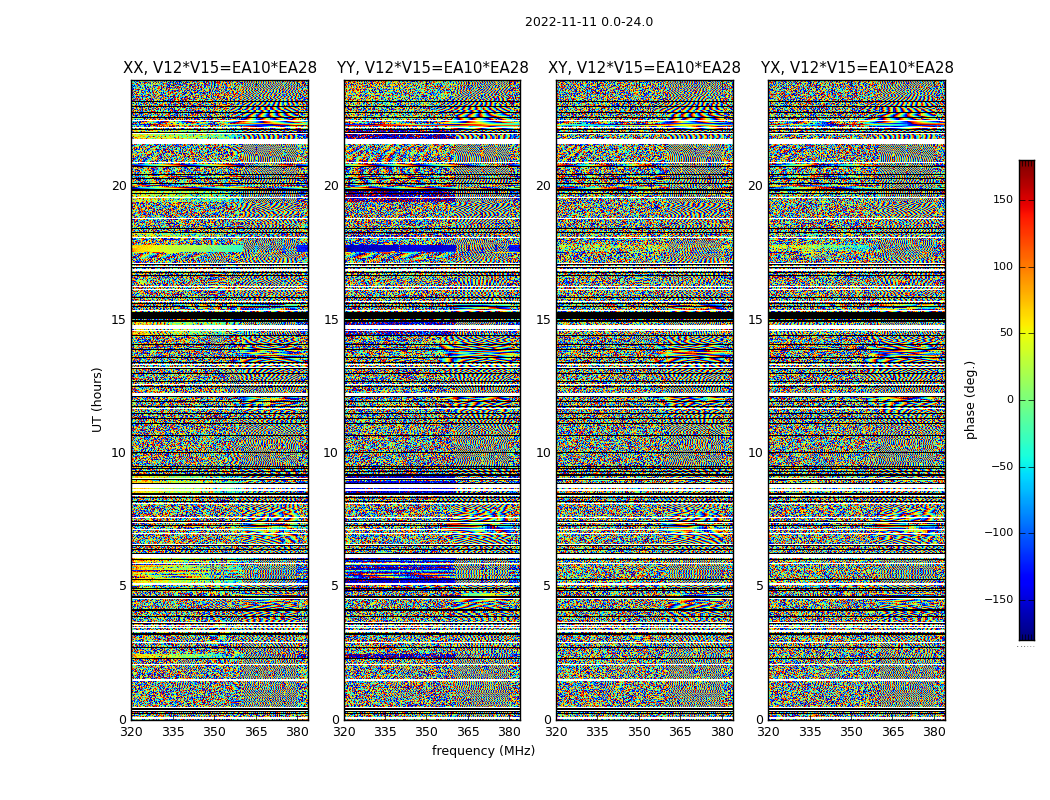Click the 20 hour tick on XY plot
Screen dimensions: 1050x800
pos(544,186)
